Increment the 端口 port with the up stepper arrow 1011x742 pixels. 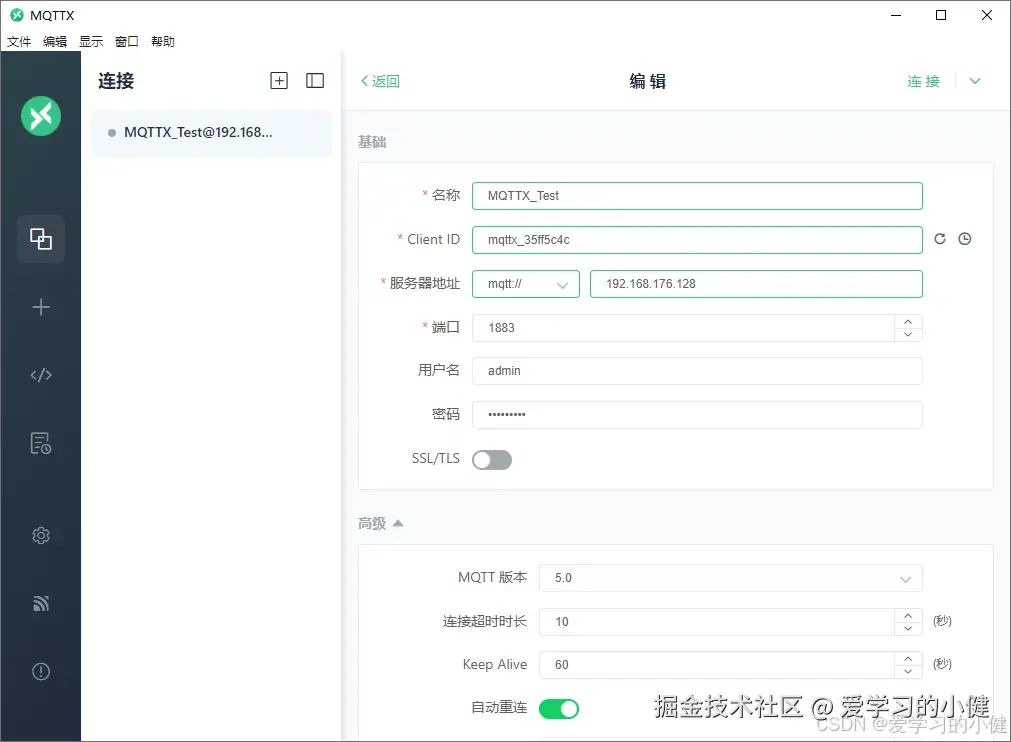[x=908, y=322]
